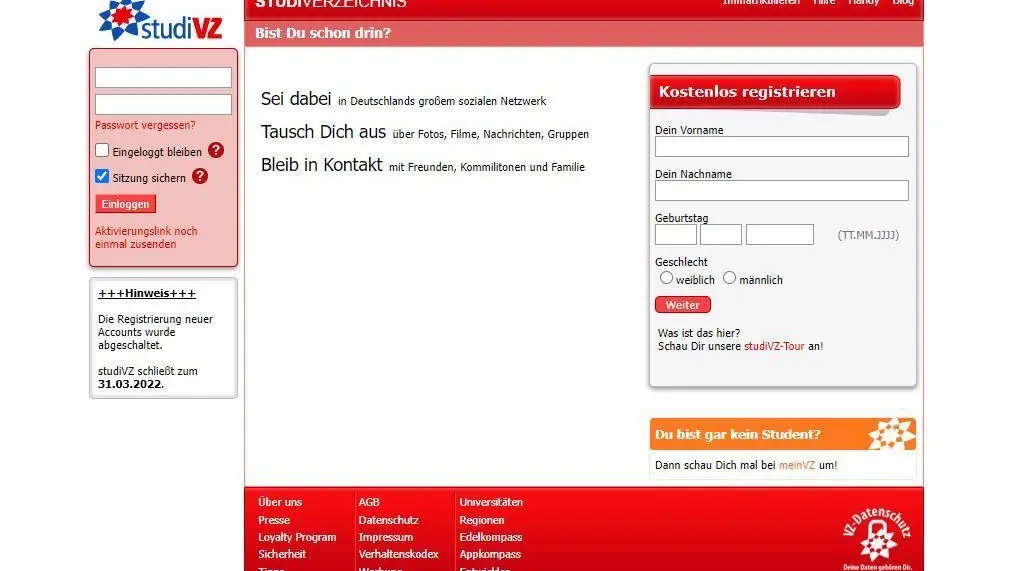Viewport: 1015px width, 571px height.
Task: Uncheck the Sitzung sichern checkbox
Action: (x=102, y=176)
